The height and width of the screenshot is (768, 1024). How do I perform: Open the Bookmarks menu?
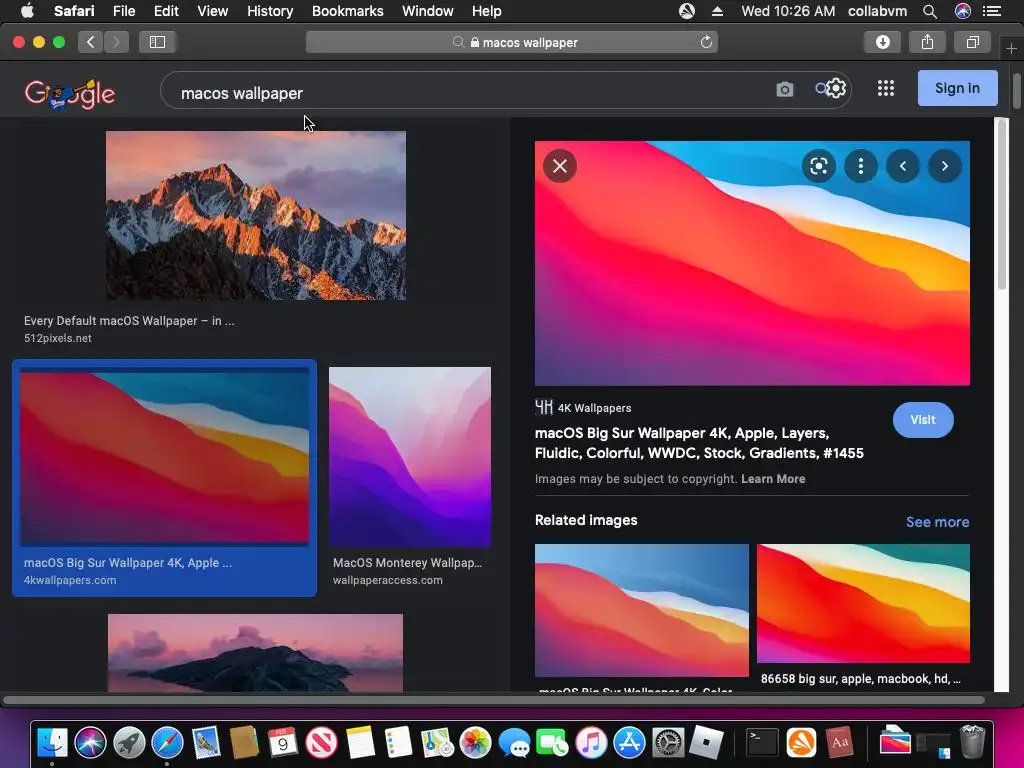click(347, 11)
